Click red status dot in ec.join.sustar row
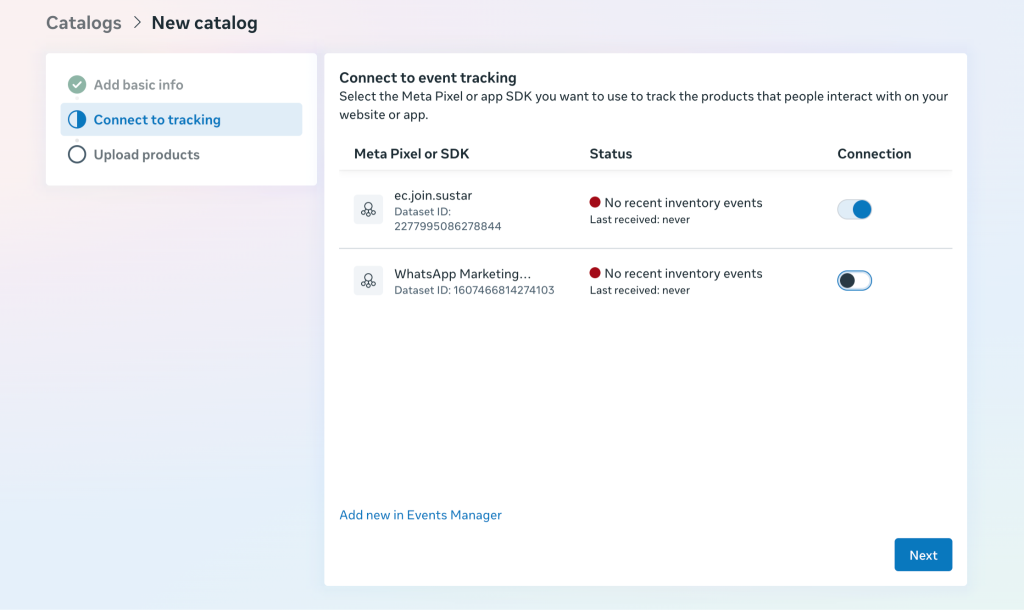 point(595,202)
